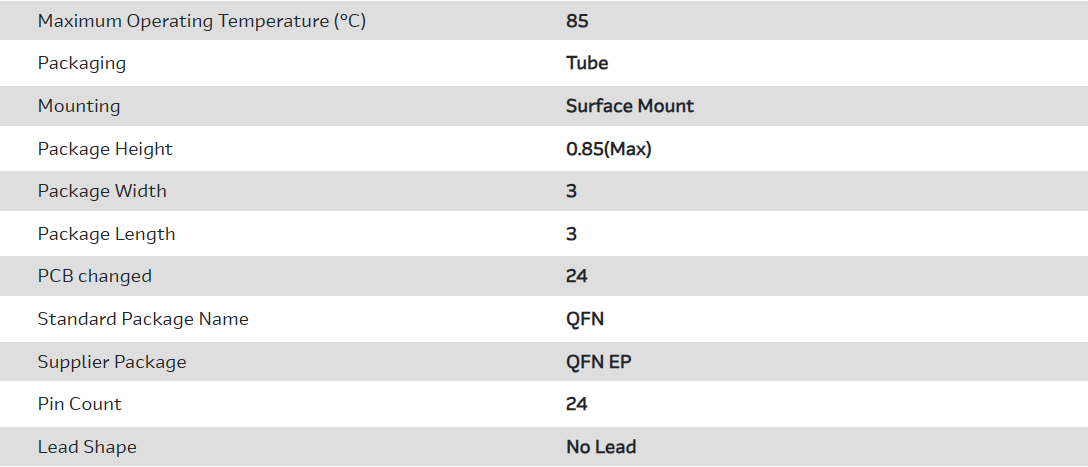Select the Package Length value 3
1088x467 pixels.
[572, 234]
